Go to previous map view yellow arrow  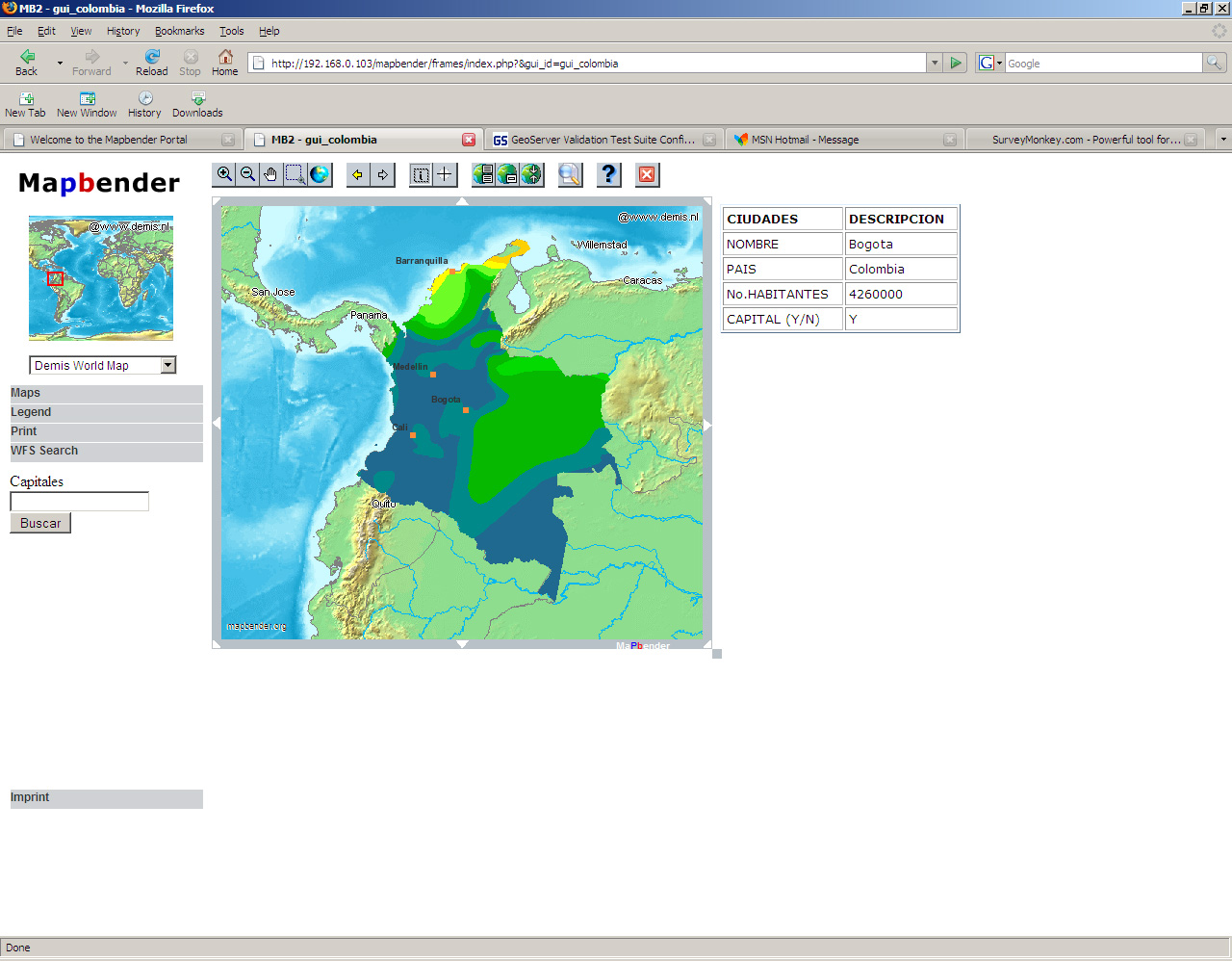(x=358, y=174)
